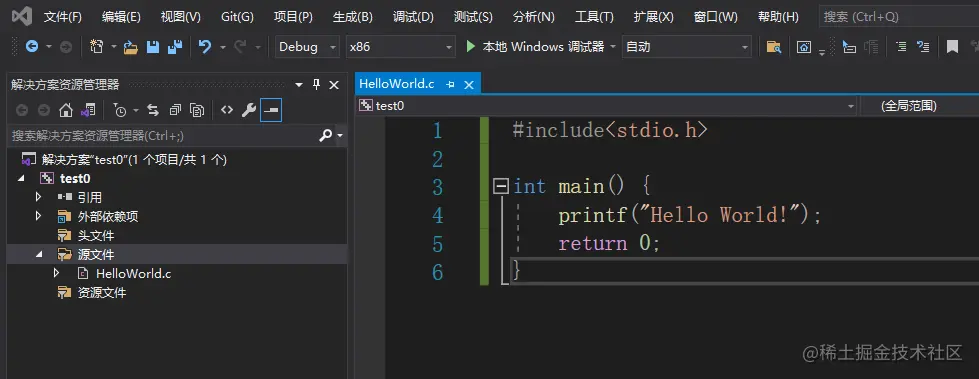Select the 头文件 folder in the tree
Screen dimensions: 979x379
[177, 235]
